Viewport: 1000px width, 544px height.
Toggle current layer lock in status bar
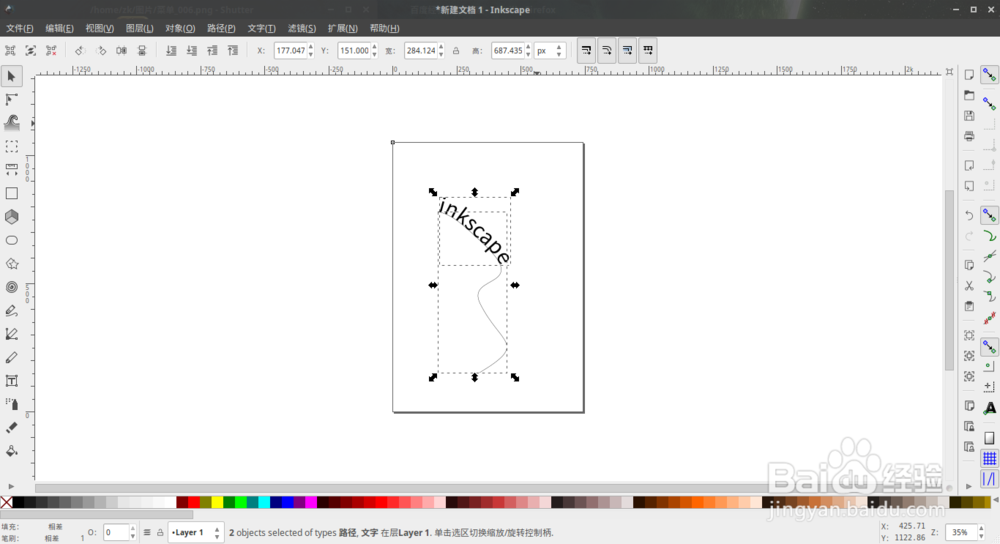pyautogui.click(x=160, y=532)
